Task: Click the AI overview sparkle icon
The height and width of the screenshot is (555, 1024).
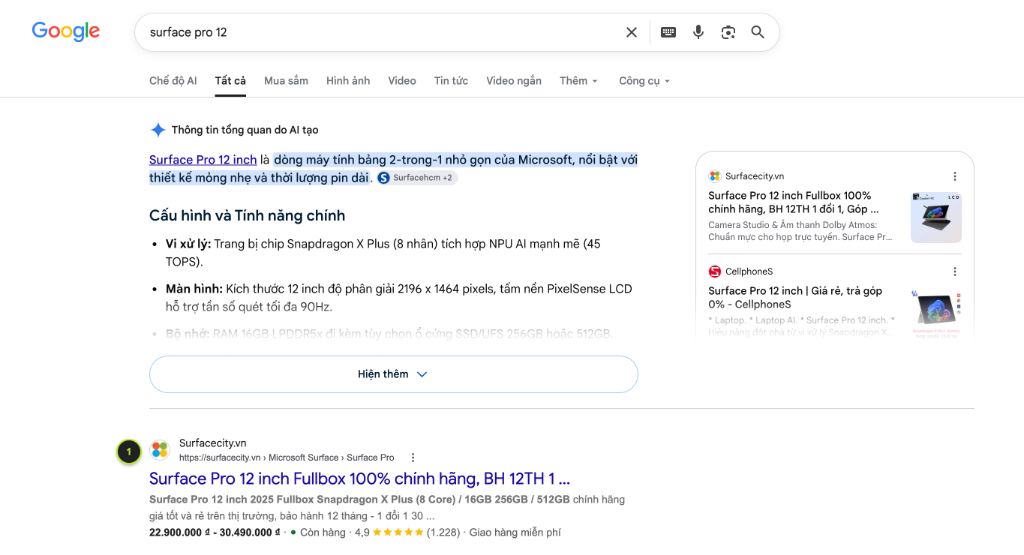Action: [x=157, y=129]
